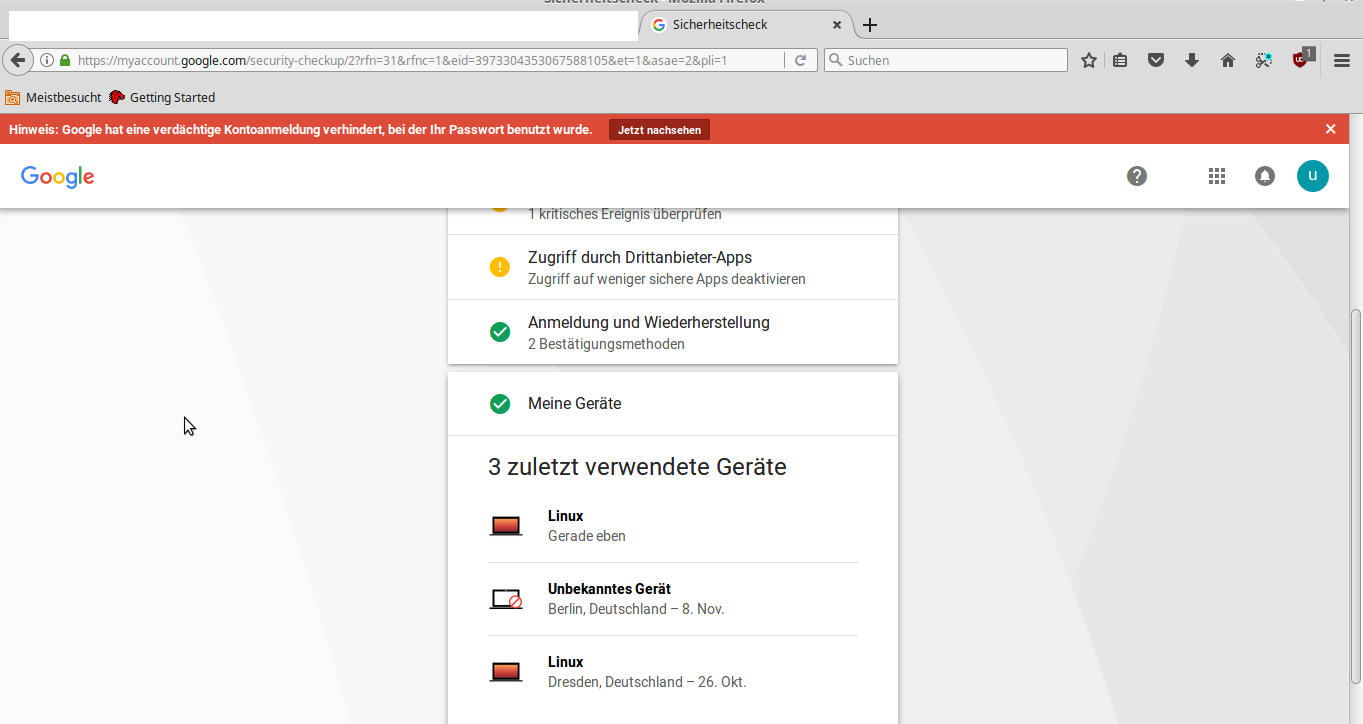The width and height of the screenshot is (1363, 724).
Task: Close the Sicherheitscheck tab
Action: (x=837, y=24)
